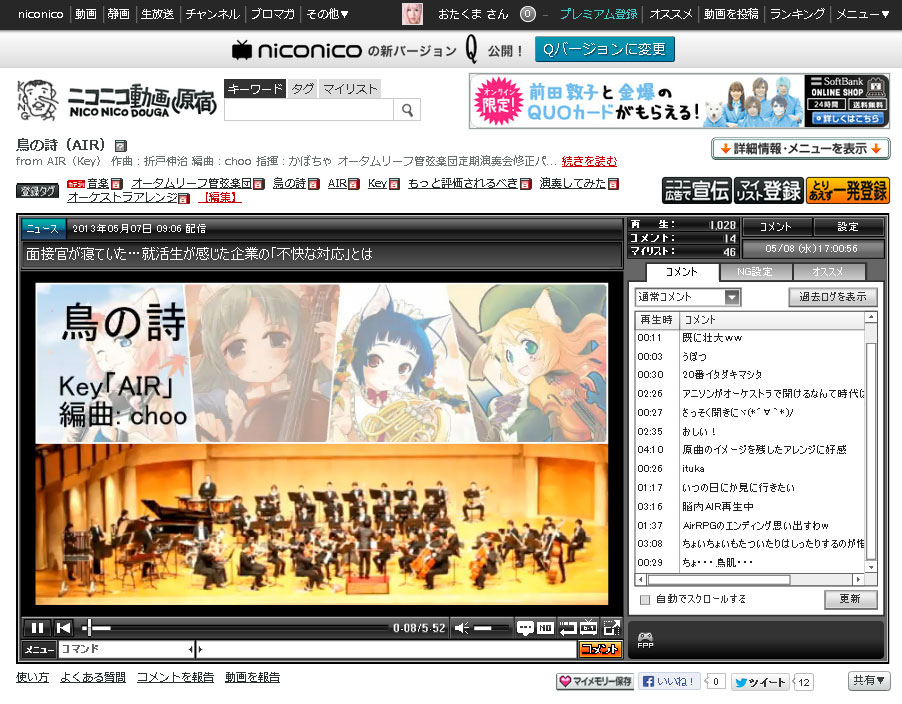Screen dimensions: 902x704
Task: Click the 前田敦子 QUOカード SoftBank banner
Action: tap(679, 101)
